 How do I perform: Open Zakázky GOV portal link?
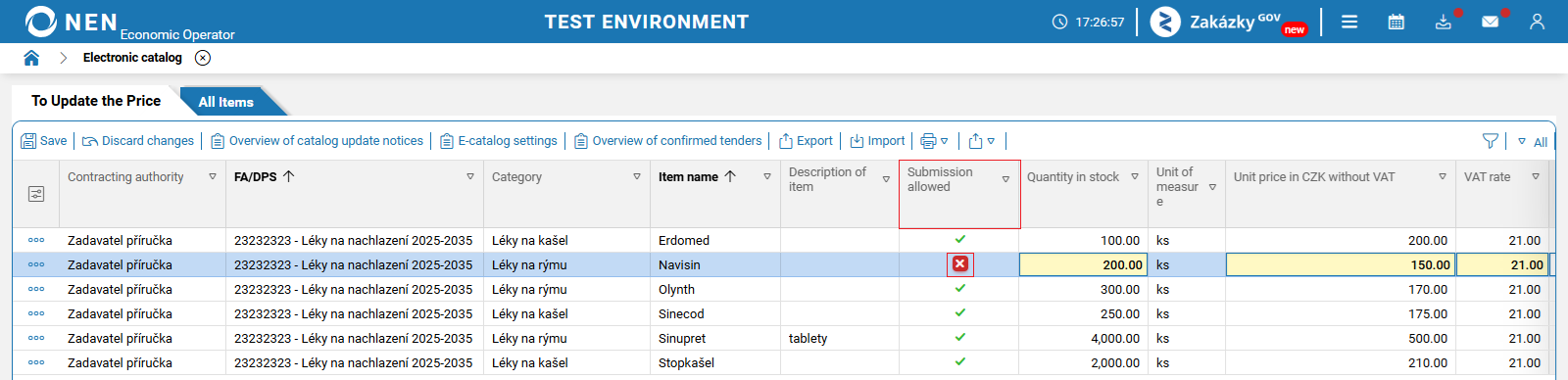tap(1229, 22)
